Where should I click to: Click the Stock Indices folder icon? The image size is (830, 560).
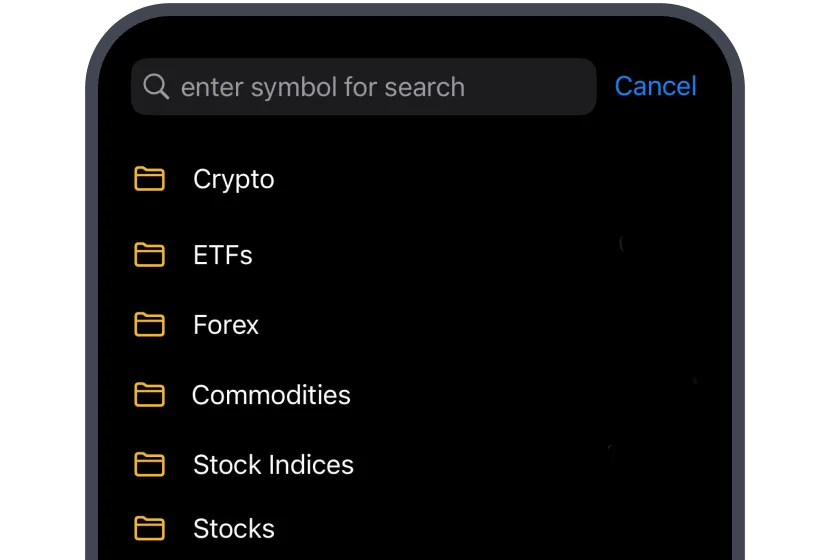[x=149, y=465]
